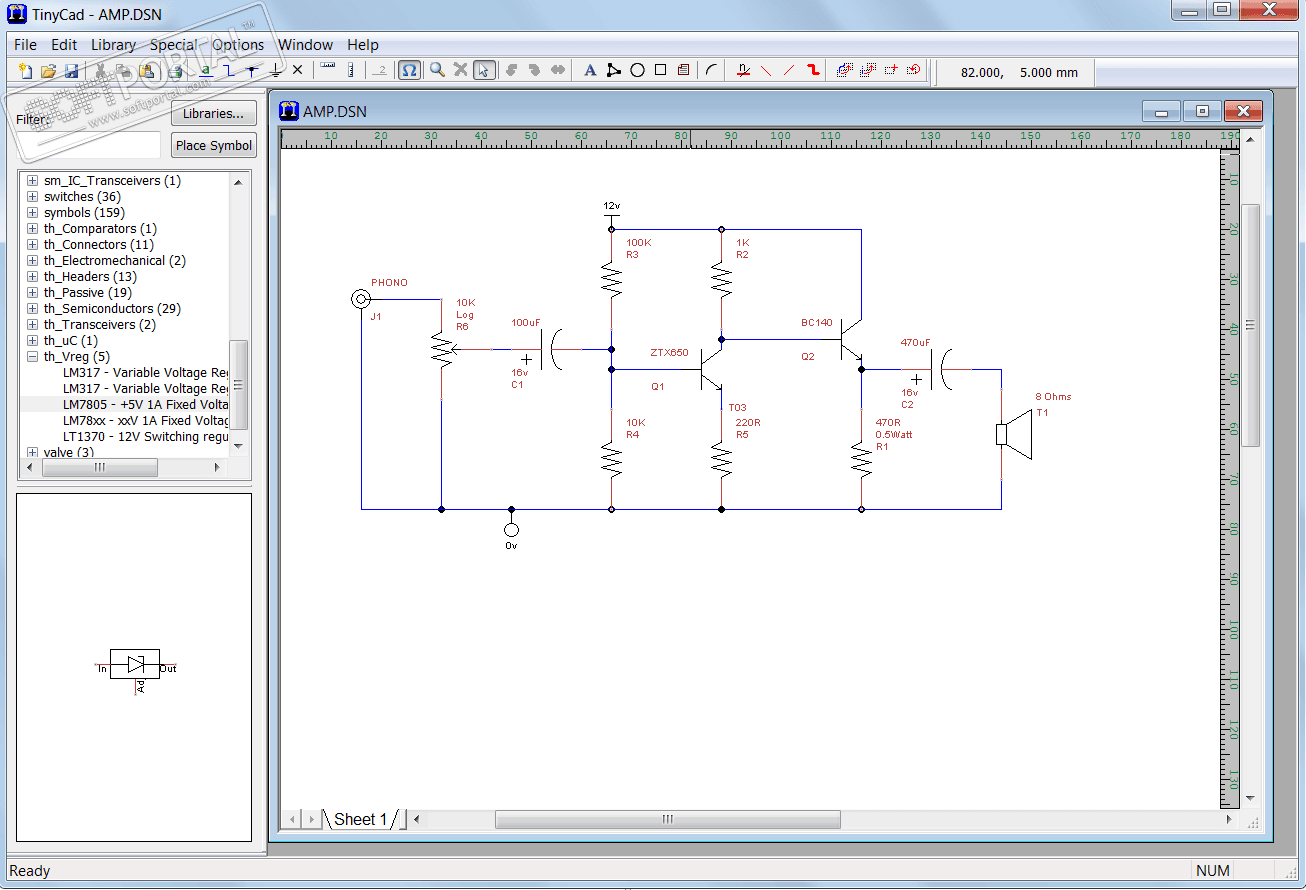Pick the rectangle drawing tool
This screenshot has width=1306, height=890.
tap(660, 70)
